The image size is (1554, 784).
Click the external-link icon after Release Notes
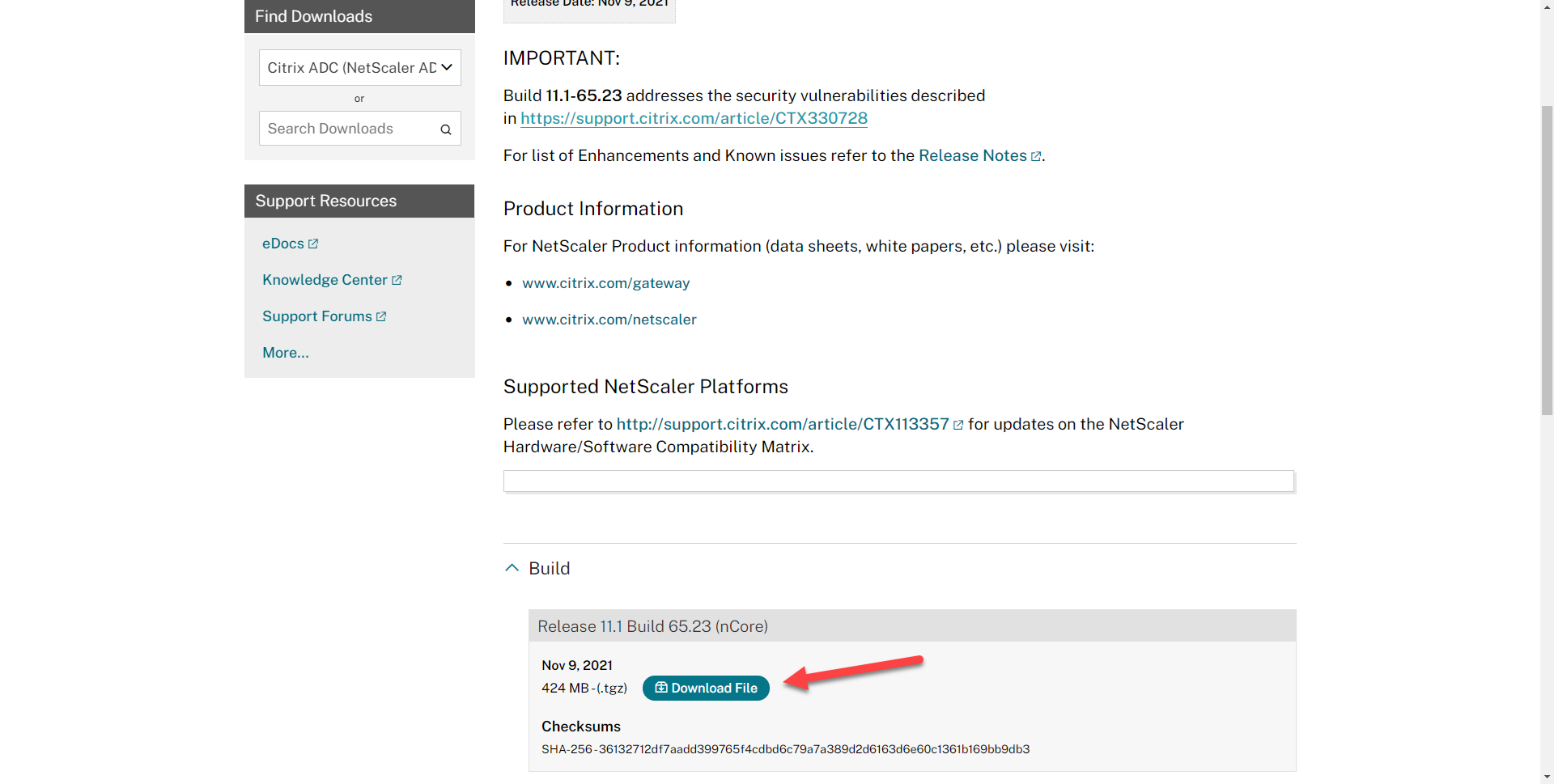click(1035, 156)
